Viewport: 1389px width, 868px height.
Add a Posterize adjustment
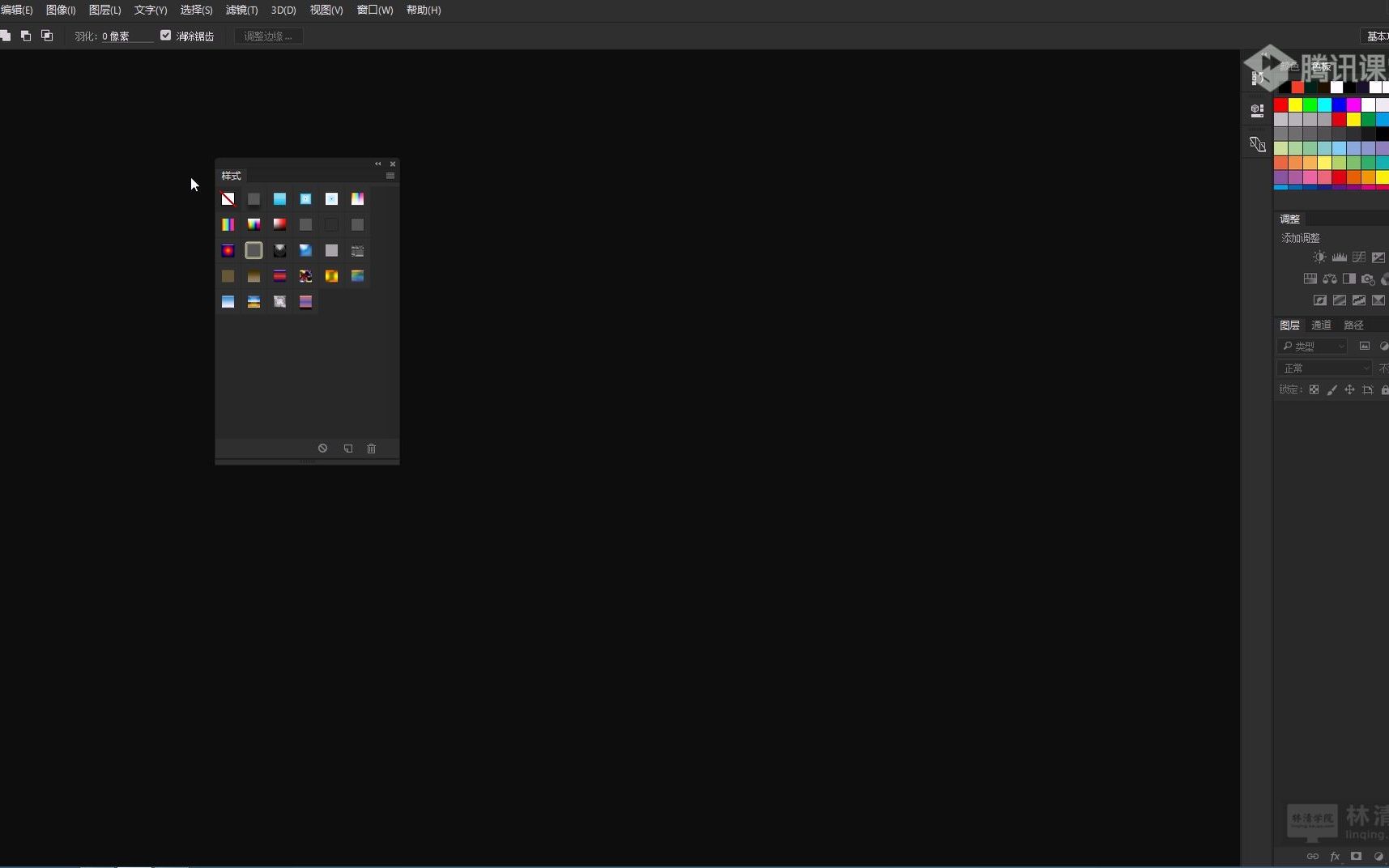[1340, 300]
